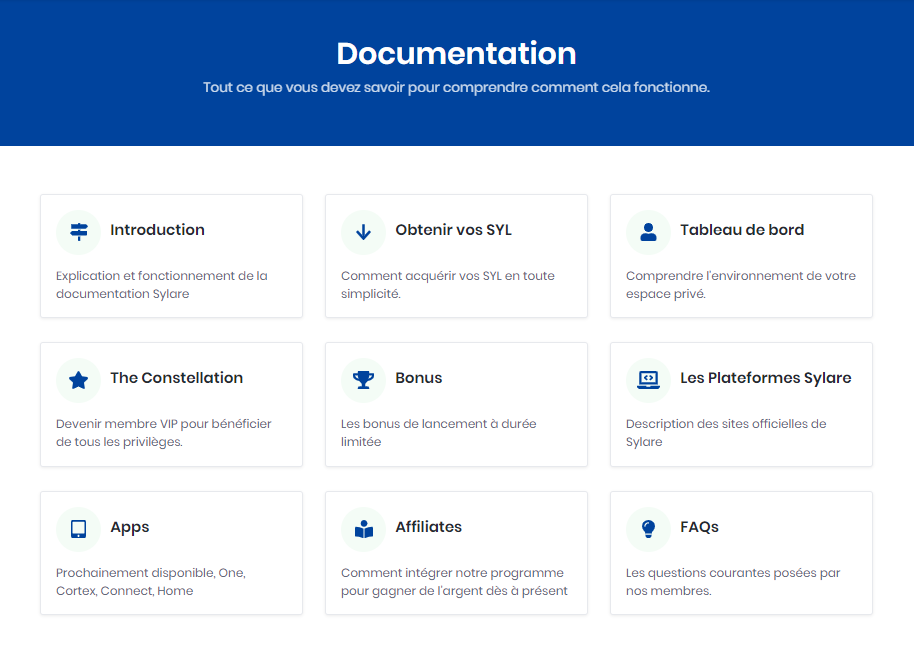
Task: Click the lightbulb icon for FAQs
Action: point(648,529)
